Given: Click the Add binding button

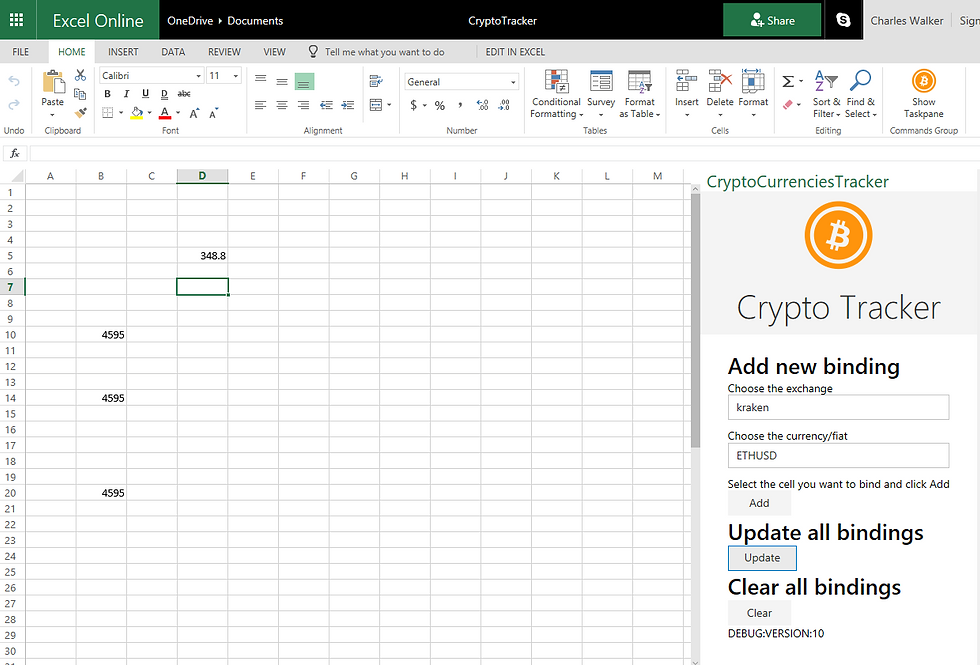Looking at the screenshot, I should 759,503.
